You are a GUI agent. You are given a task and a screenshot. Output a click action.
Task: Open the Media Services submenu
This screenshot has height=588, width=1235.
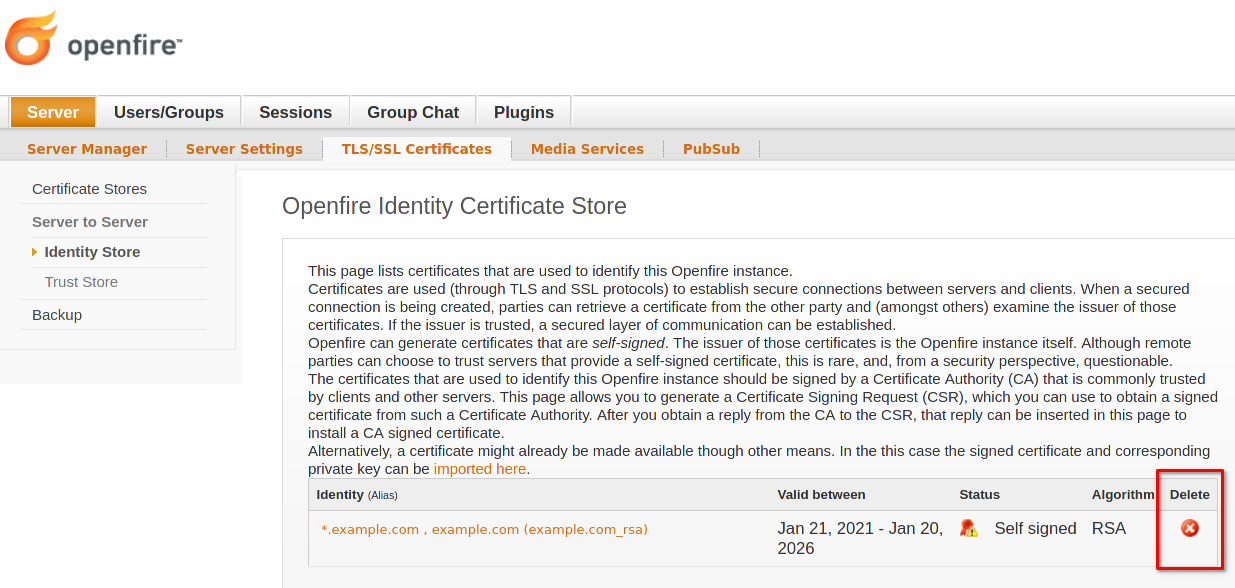587,149
